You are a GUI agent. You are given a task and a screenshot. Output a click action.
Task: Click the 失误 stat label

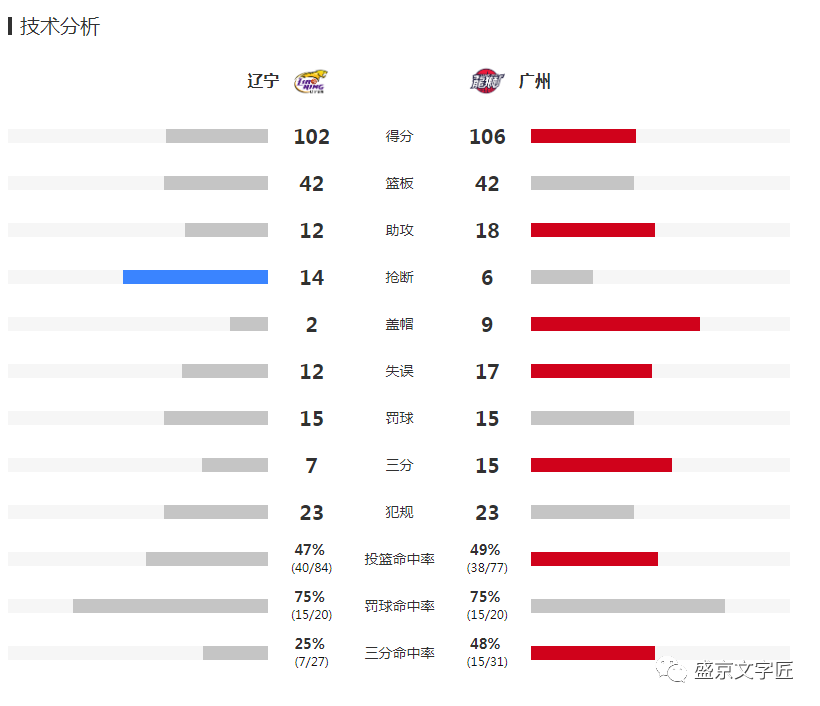pyautogui.click(x=400, y=371)
